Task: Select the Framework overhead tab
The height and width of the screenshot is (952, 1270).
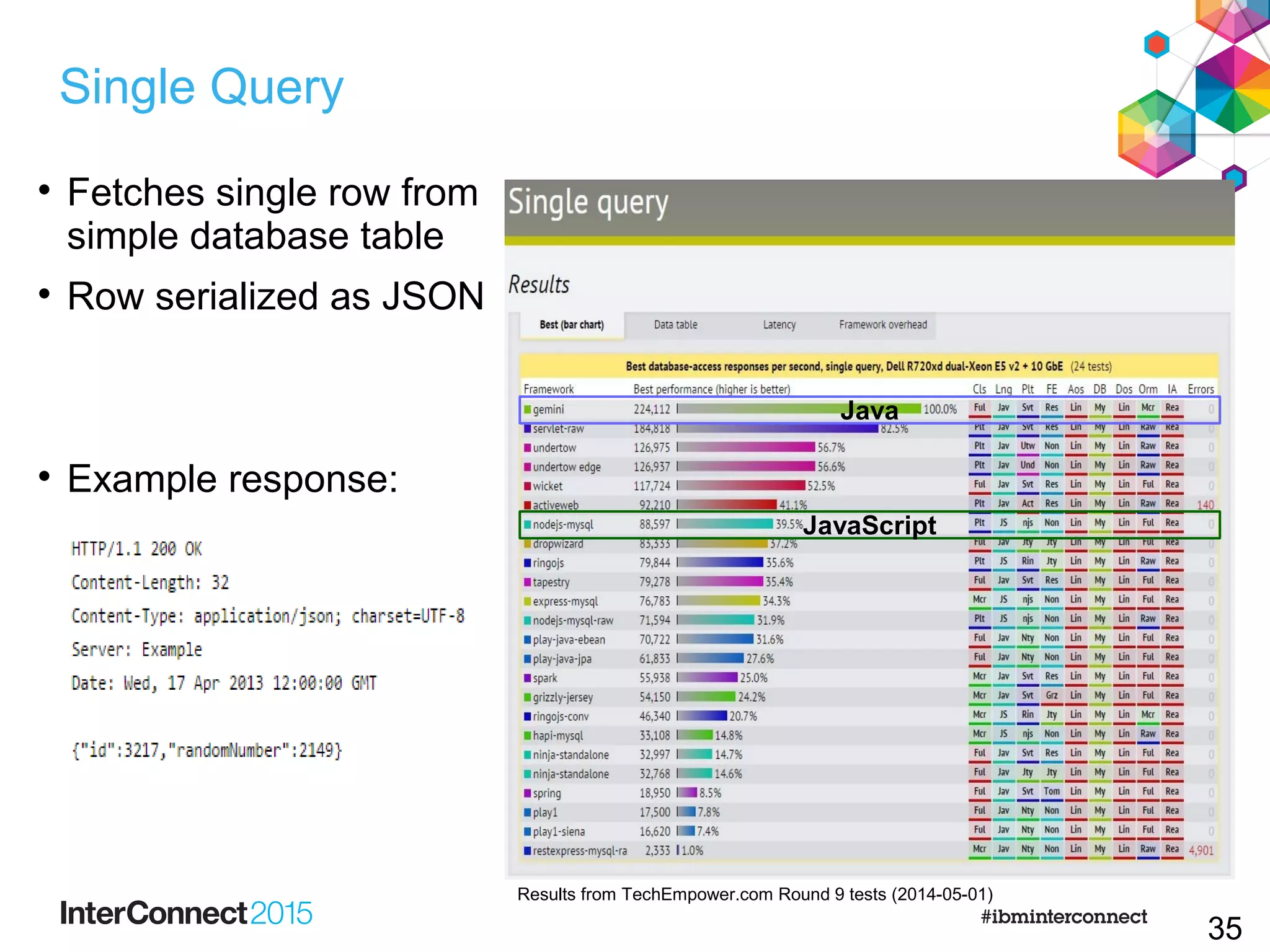Action: [883, 325]
